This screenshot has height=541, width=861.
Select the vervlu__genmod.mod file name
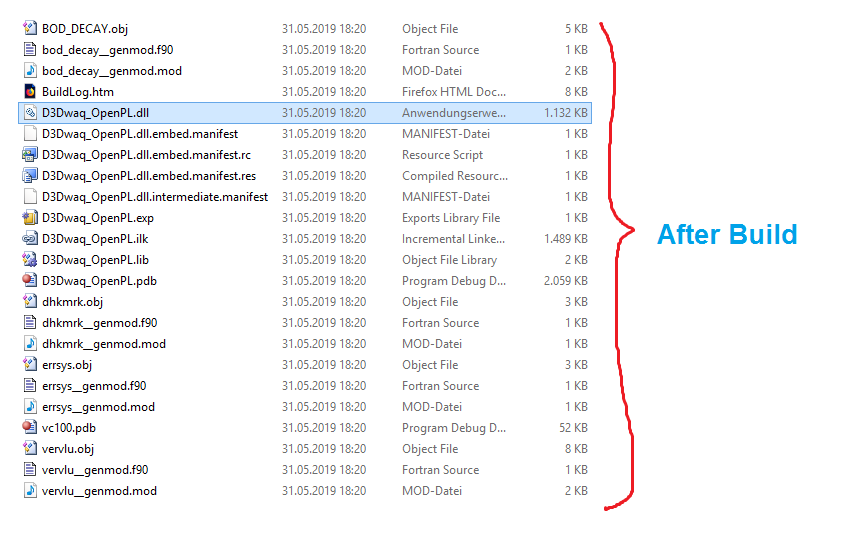pyautogui.click(x=99, y=491)
